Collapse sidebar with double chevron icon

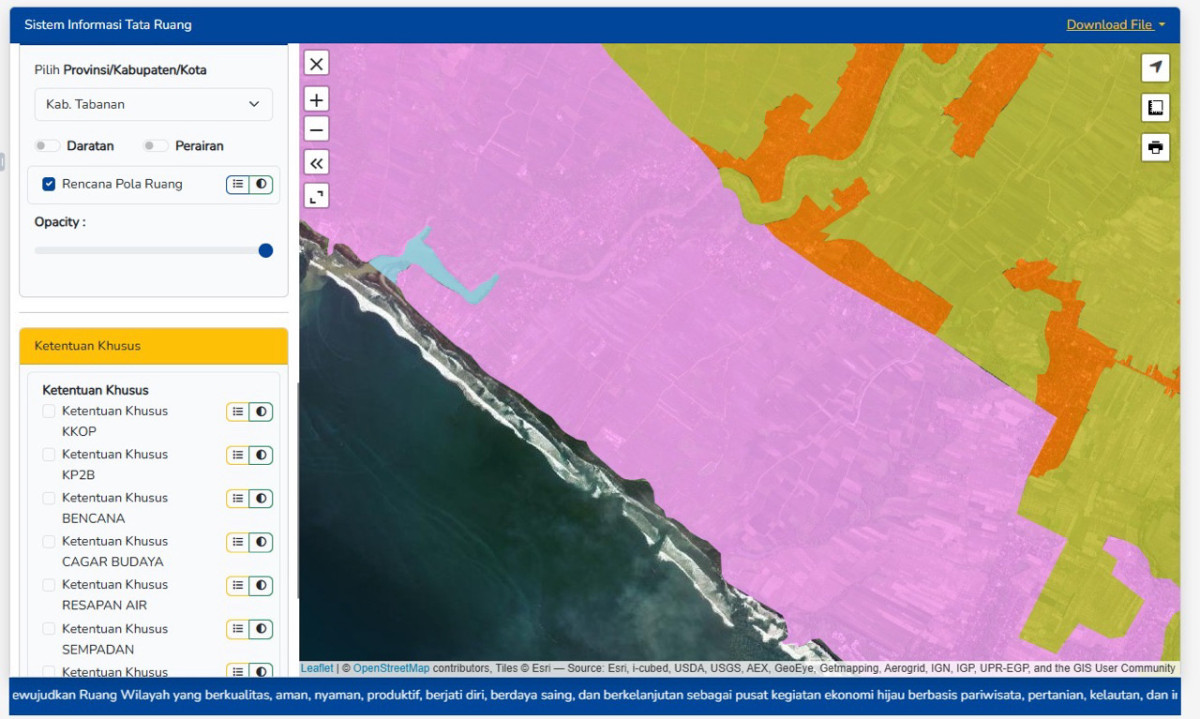pos(316,163)
